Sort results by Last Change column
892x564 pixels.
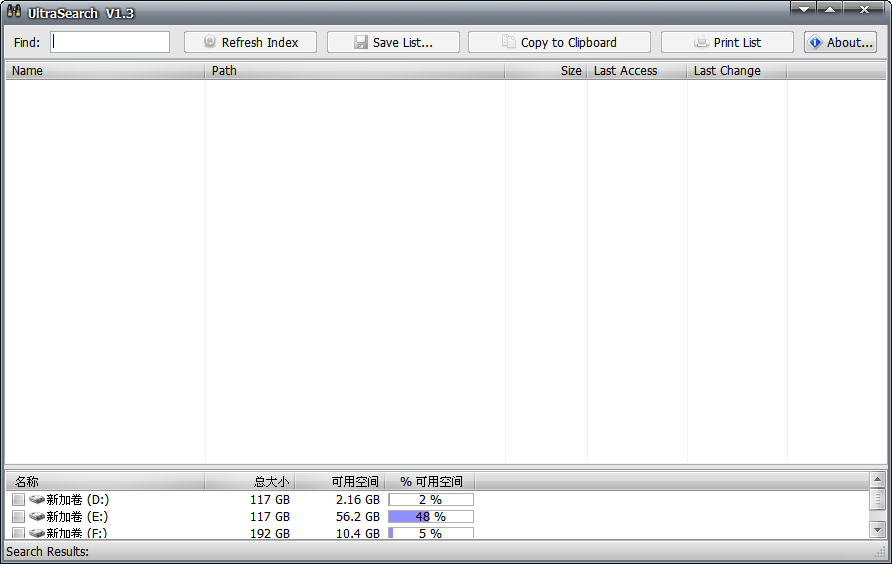coord(737,71)
